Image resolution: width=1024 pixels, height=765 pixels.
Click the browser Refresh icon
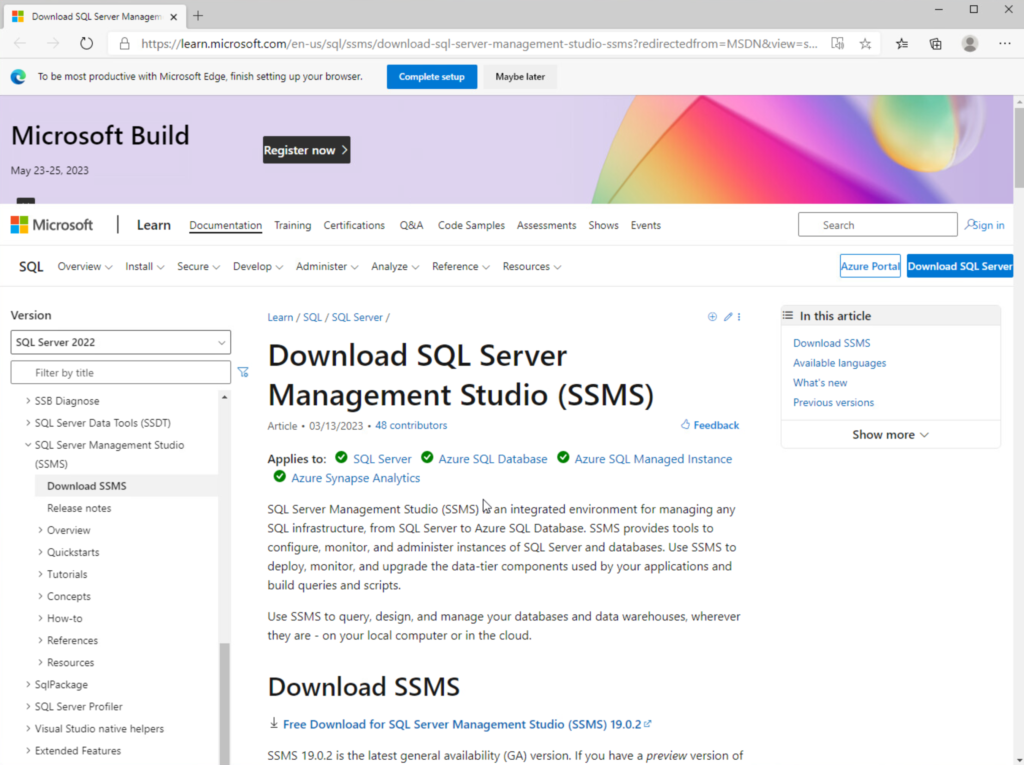point(86,43)
